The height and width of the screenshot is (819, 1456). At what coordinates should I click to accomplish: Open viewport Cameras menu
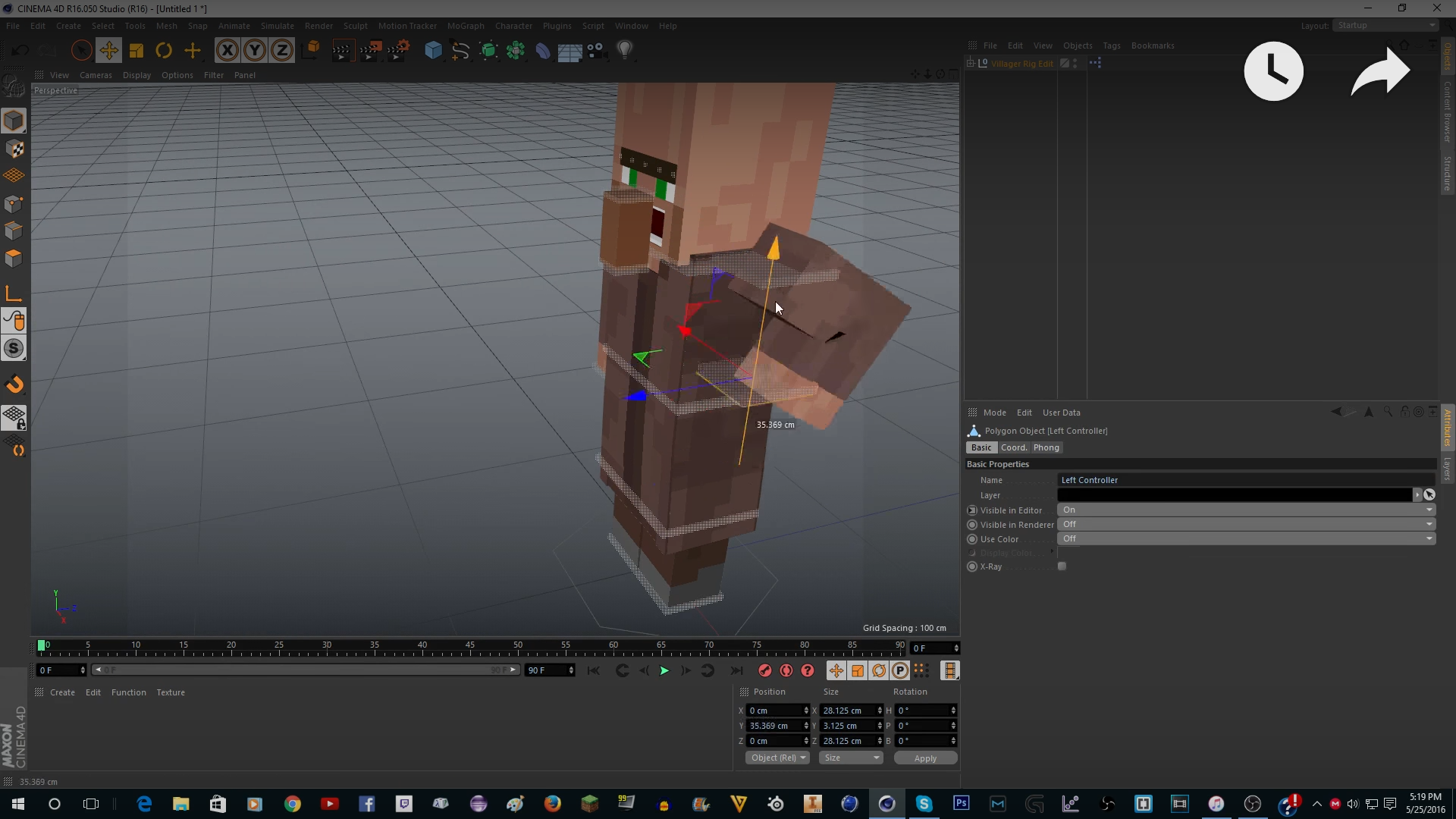tap(96, 75)
